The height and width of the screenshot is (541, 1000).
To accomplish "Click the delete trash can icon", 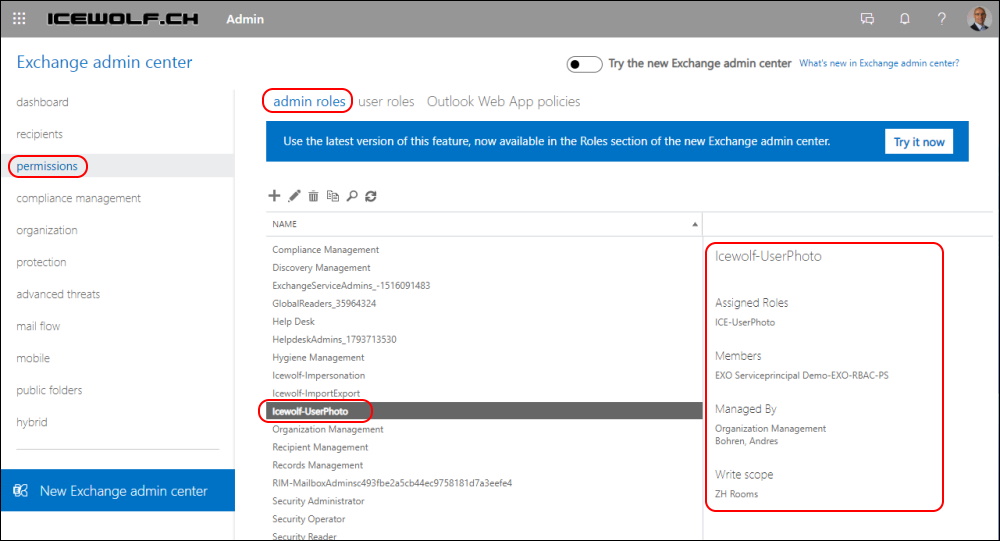I will coord(313,196).
